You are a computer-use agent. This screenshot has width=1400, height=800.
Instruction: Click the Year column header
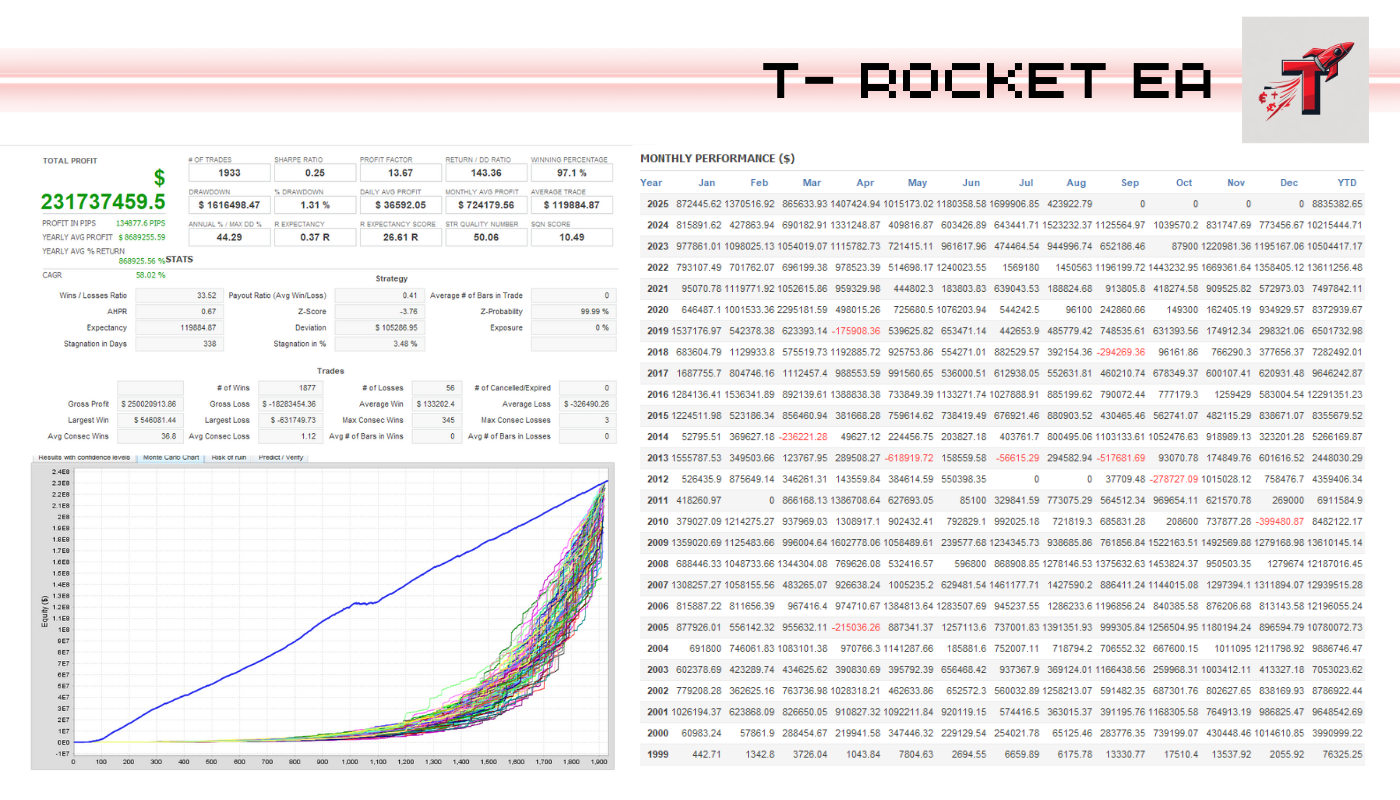[651, 183]
